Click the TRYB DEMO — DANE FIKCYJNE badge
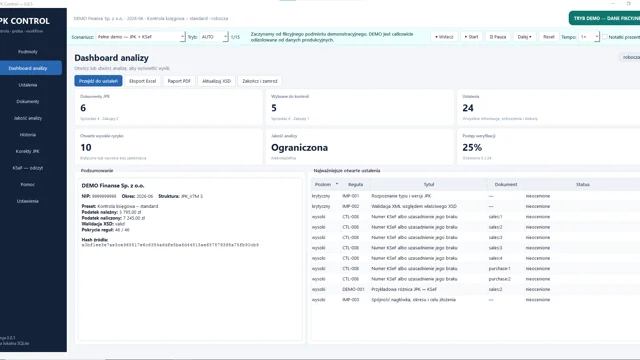The image size is (640, 360). click(604, 18)
